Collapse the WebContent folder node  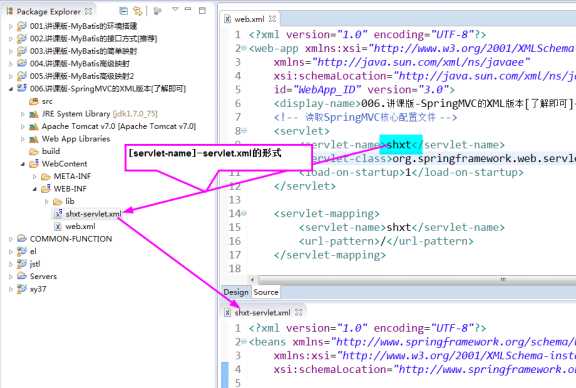23,164
